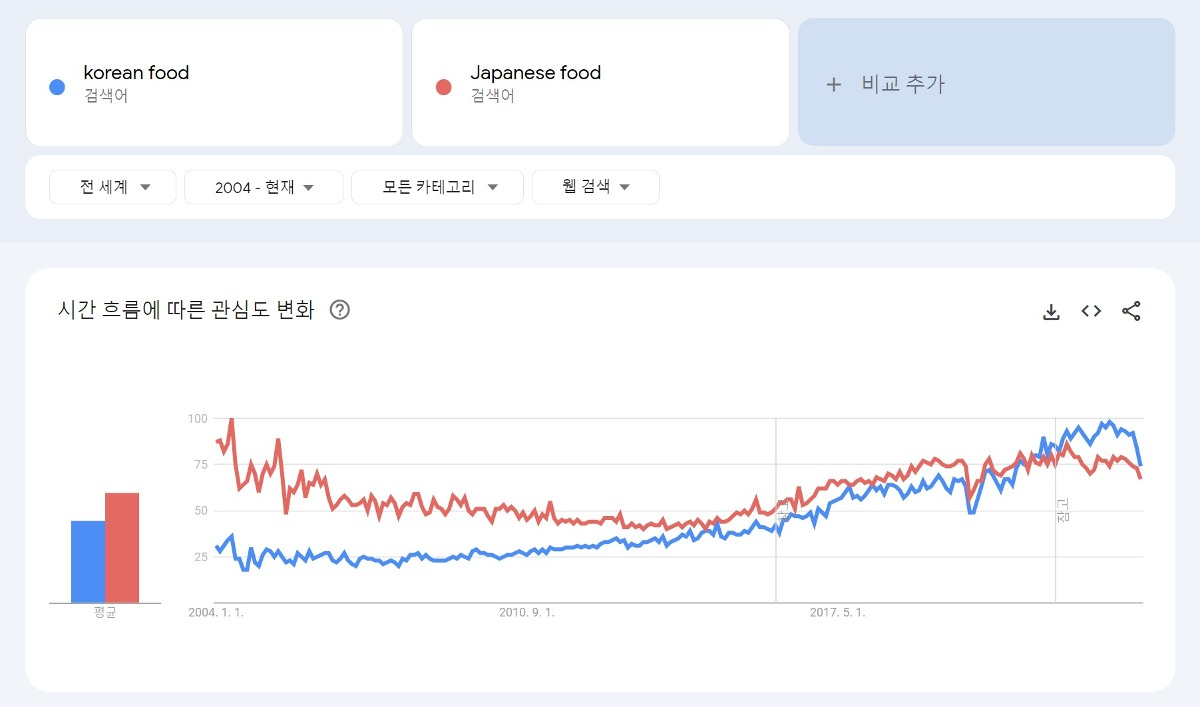Click the red dot beside Japanese food
Screen dimensions: 1200x707
[x=444, y=87]
